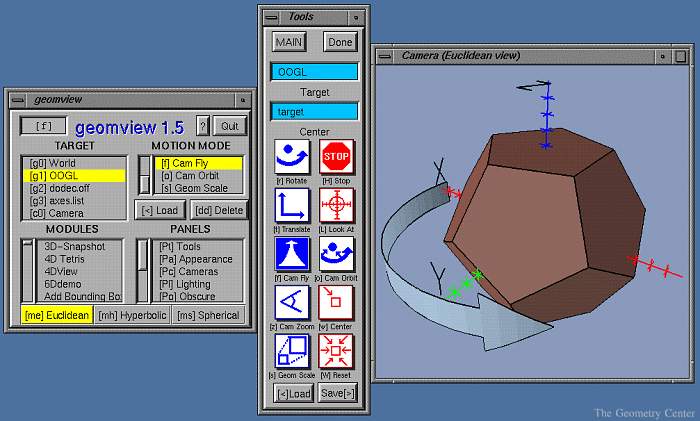Viewport: 700px width, 421px height.
Task: Select the Euclidean space toggle
Action: pyautogui.click(x=58, y=315)
